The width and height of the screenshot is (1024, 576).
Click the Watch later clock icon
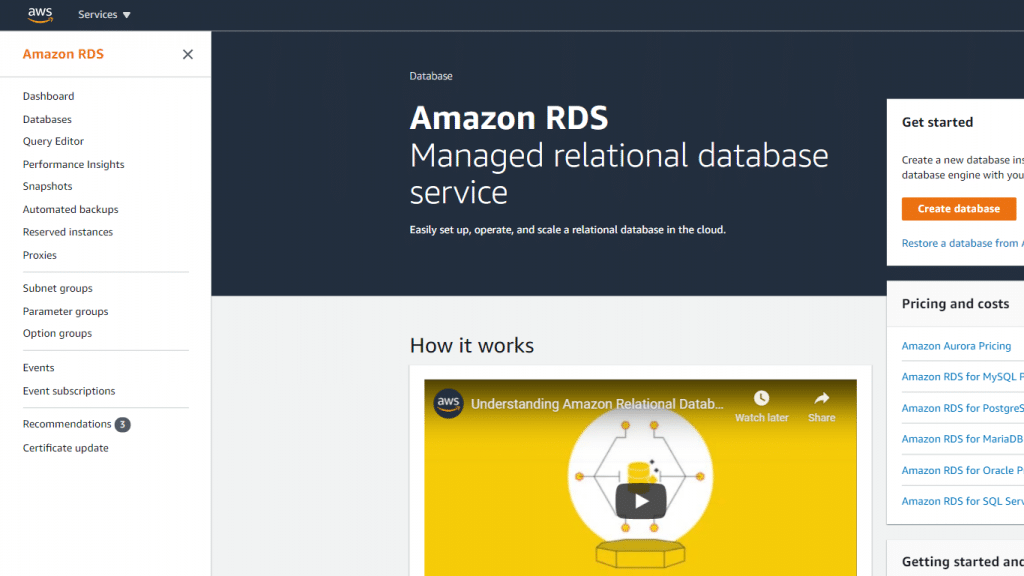pyautogui.click(x=762, y=399)
